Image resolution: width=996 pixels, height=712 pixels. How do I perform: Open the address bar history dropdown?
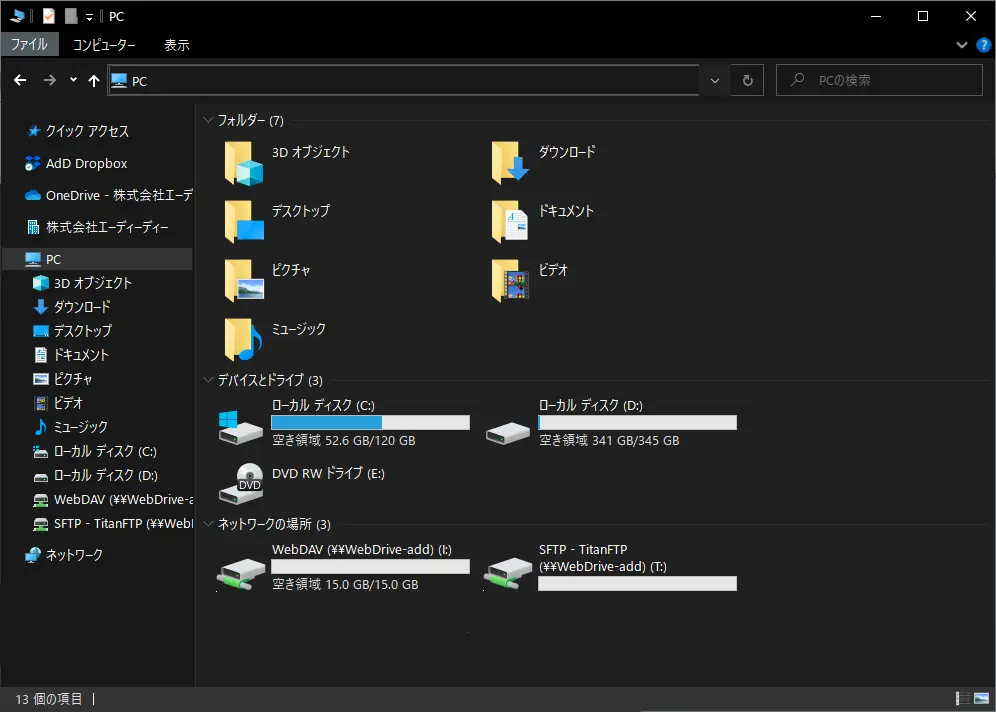point(714,81)
